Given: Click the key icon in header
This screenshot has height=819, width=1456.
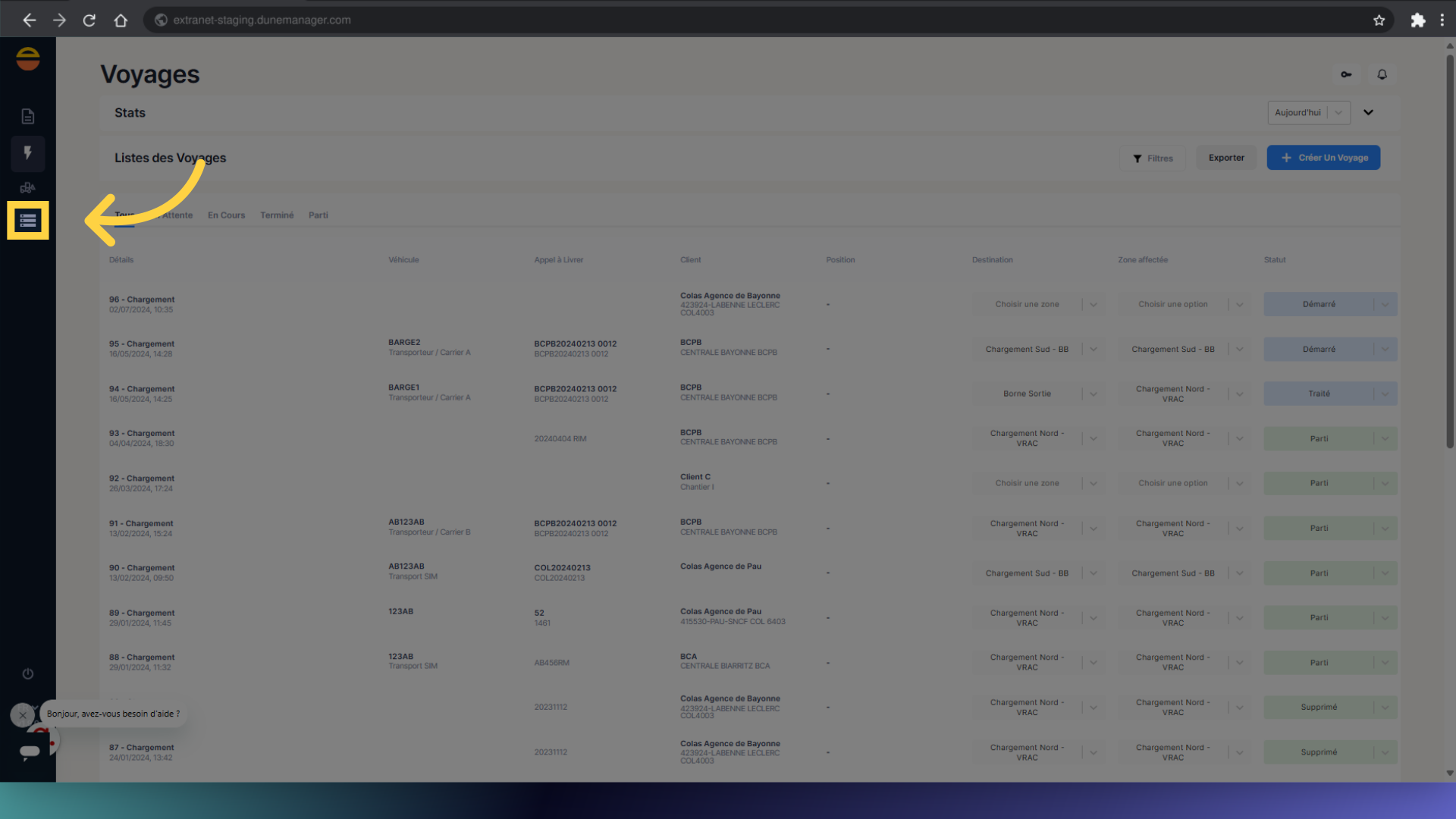Looking at the screenshot, I should click(x=1346, y=74).
